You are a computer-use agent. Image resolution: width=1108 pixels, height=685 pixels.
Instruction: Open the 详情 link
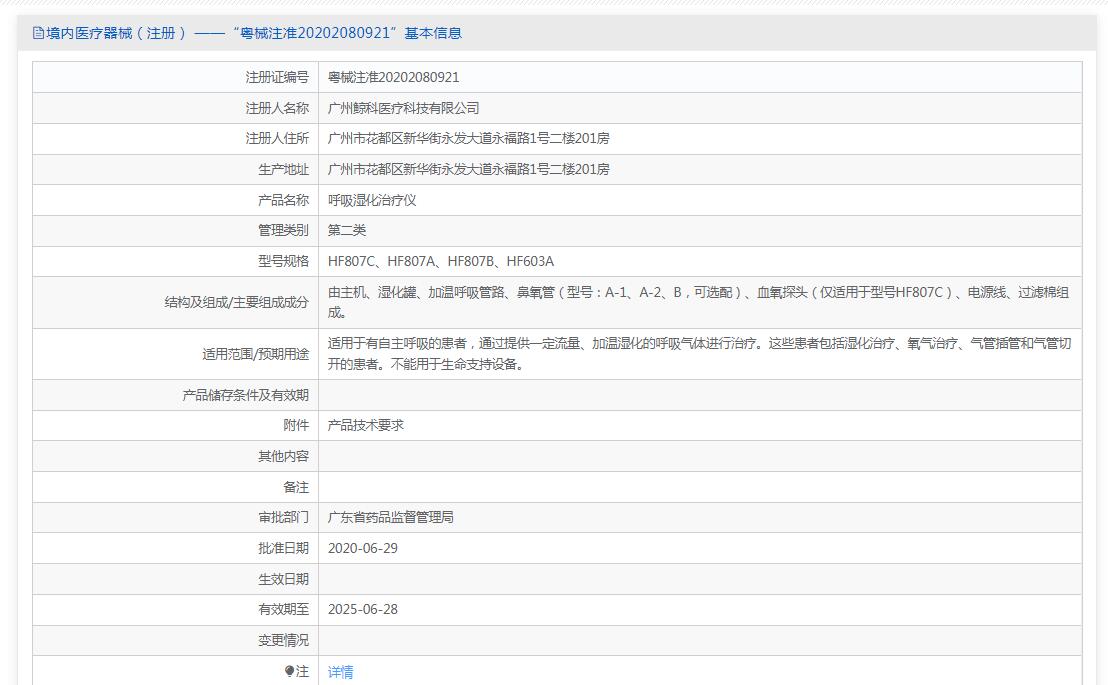[341, 672]
